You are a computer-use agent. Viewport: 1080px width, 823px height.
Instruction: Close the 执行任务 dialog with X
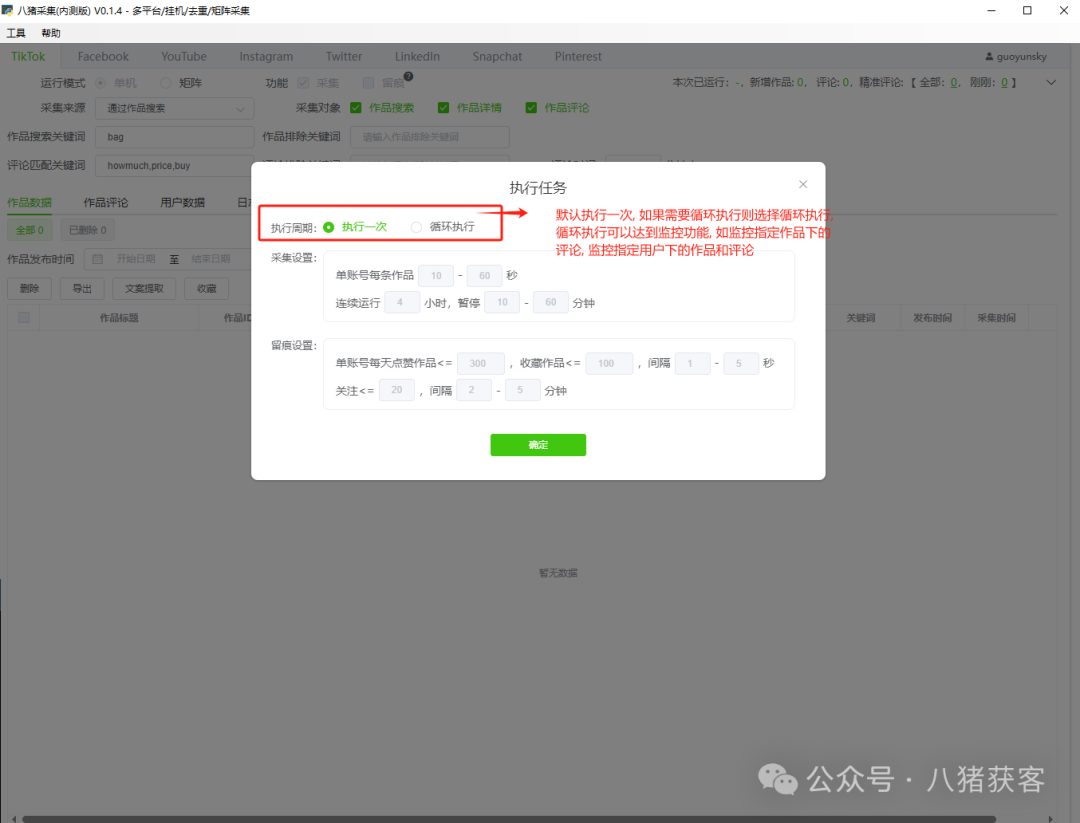click(x=802, y=184)
